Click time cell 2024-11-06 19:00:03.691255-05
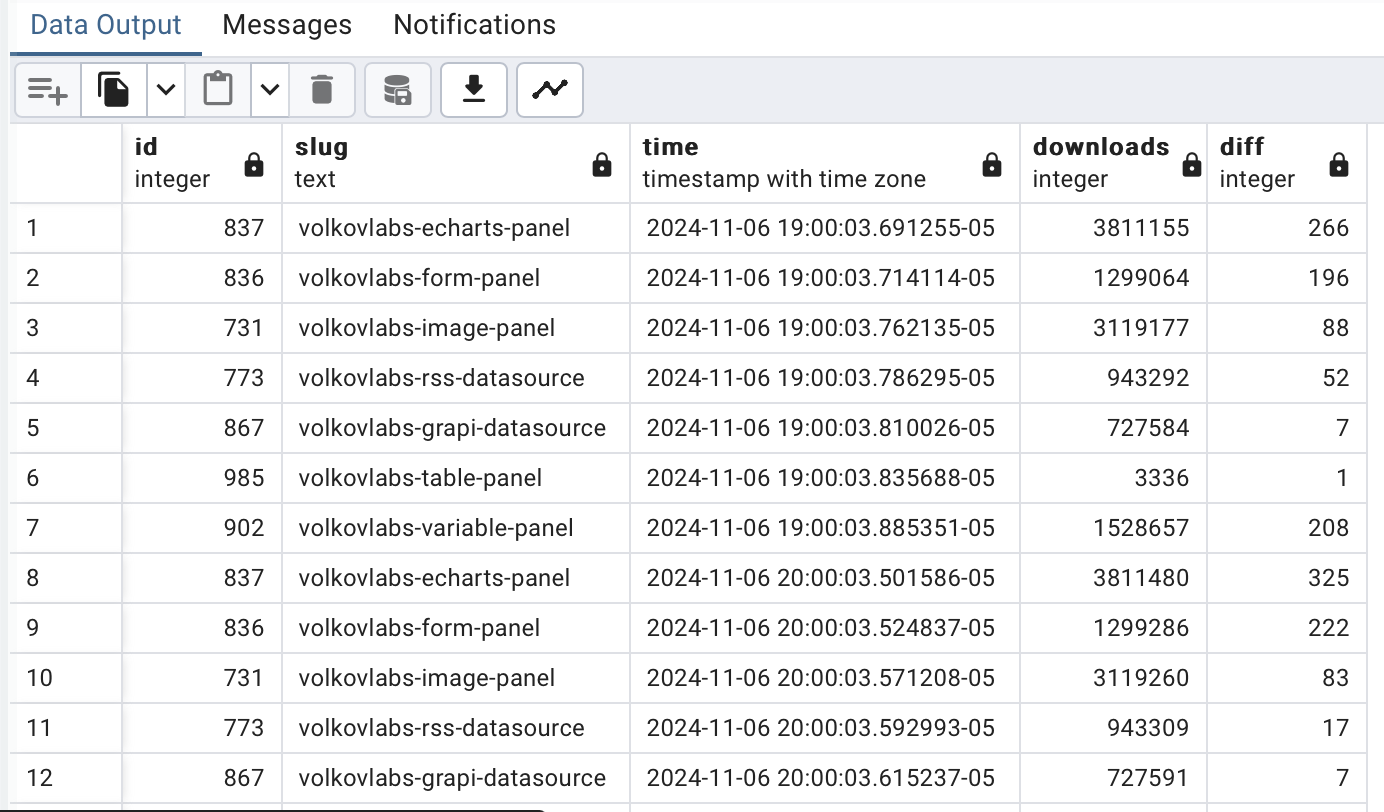The width and height of the screenshot is (1384, 812). (825, 228)
